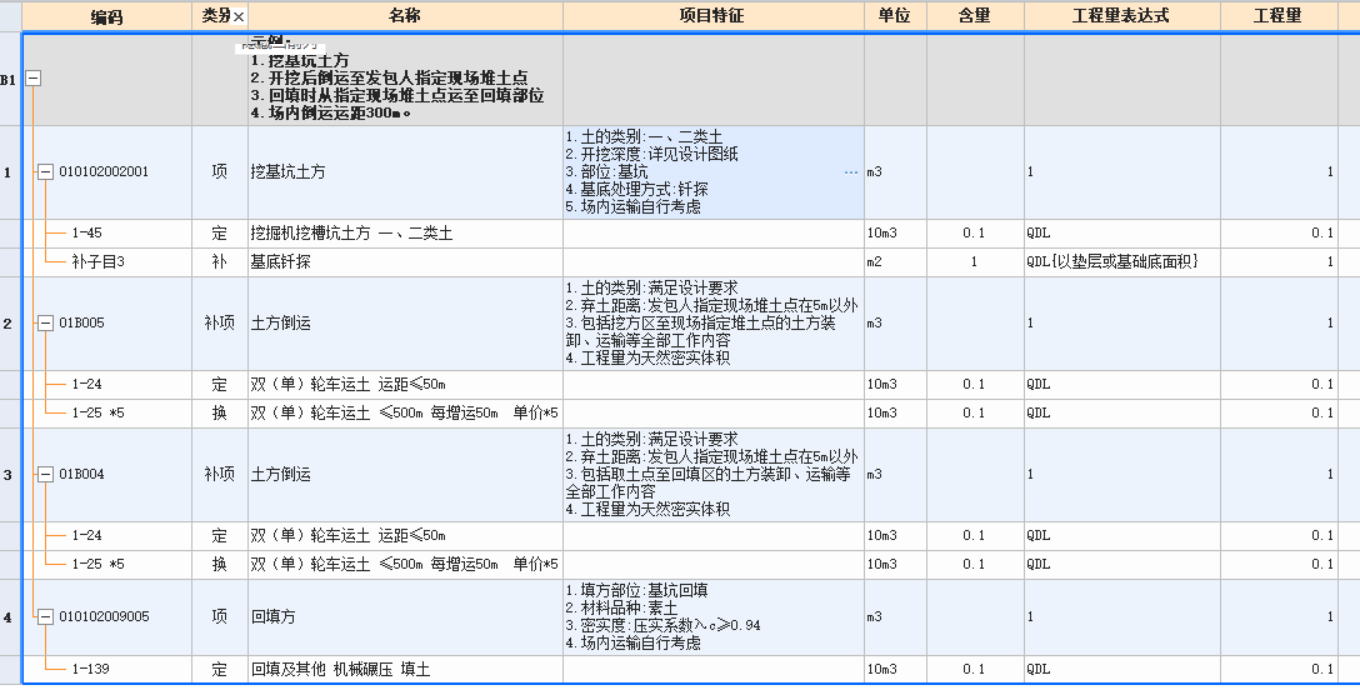Click the 名称 column header
1360x695 pixels.
(x=405, y=16)
